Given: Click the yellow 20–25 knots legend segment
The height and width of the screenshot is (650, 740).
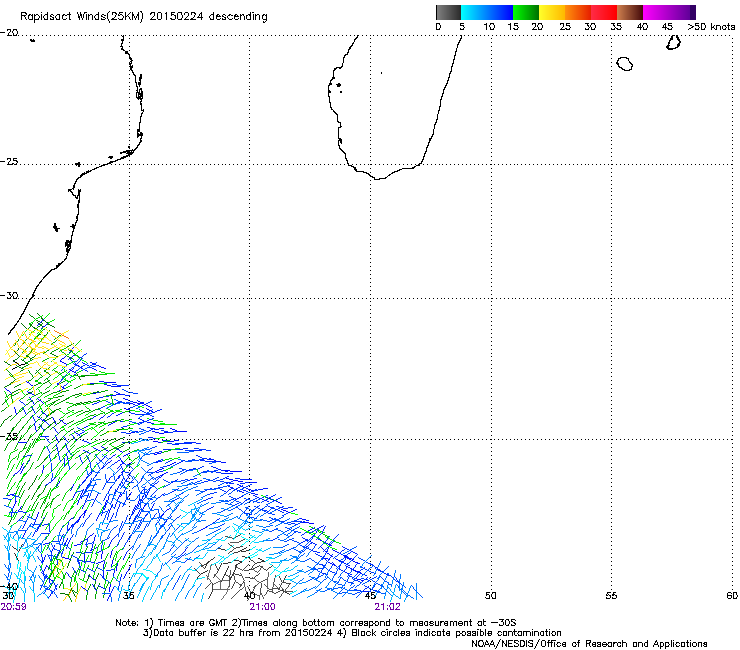Looking at the screenshot, I should coord(552,12).
